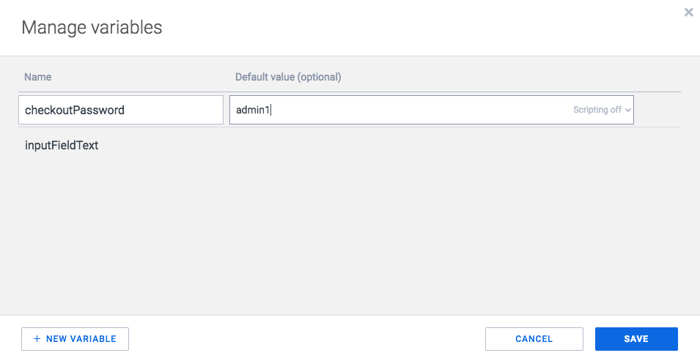Click the 'Scripting off' label text
Viewport: 700px width, 361px height.
597,110
